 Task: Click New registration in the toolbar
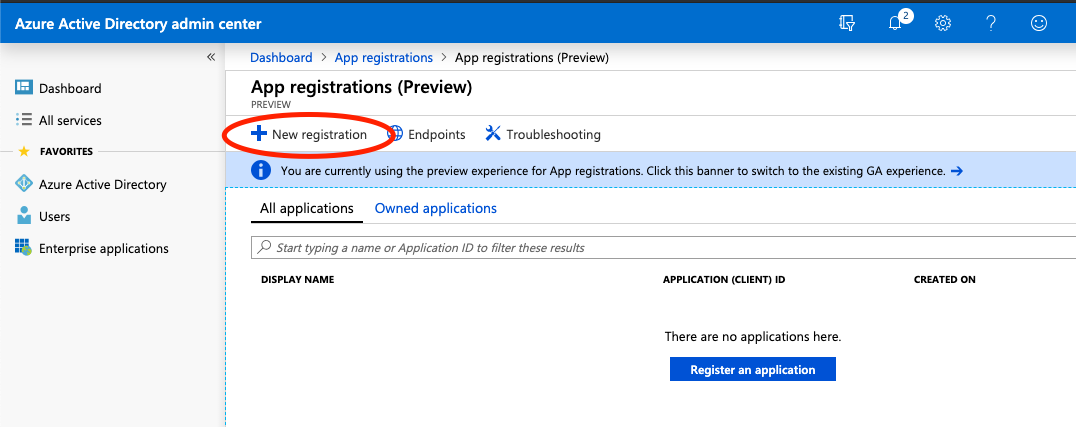tap(309, 134)
